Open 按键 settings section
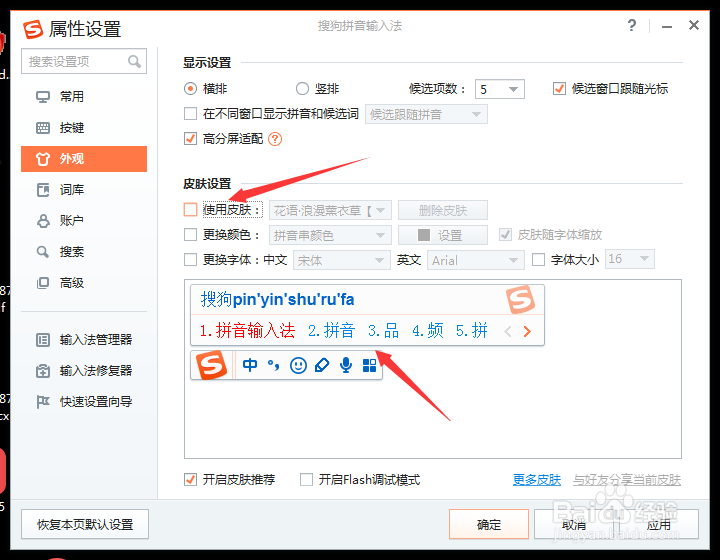720x560 pixels. tap(84, 128)
